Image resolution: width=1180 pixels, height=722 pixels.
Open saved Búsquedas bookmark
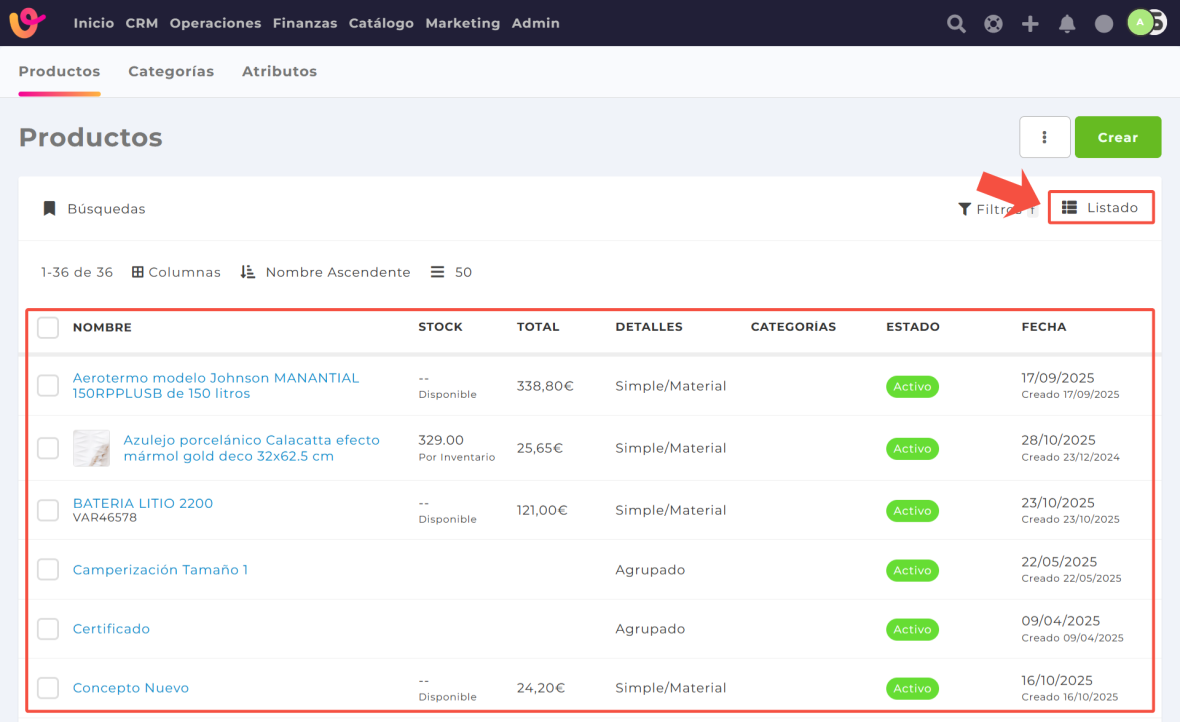[94, 209]
